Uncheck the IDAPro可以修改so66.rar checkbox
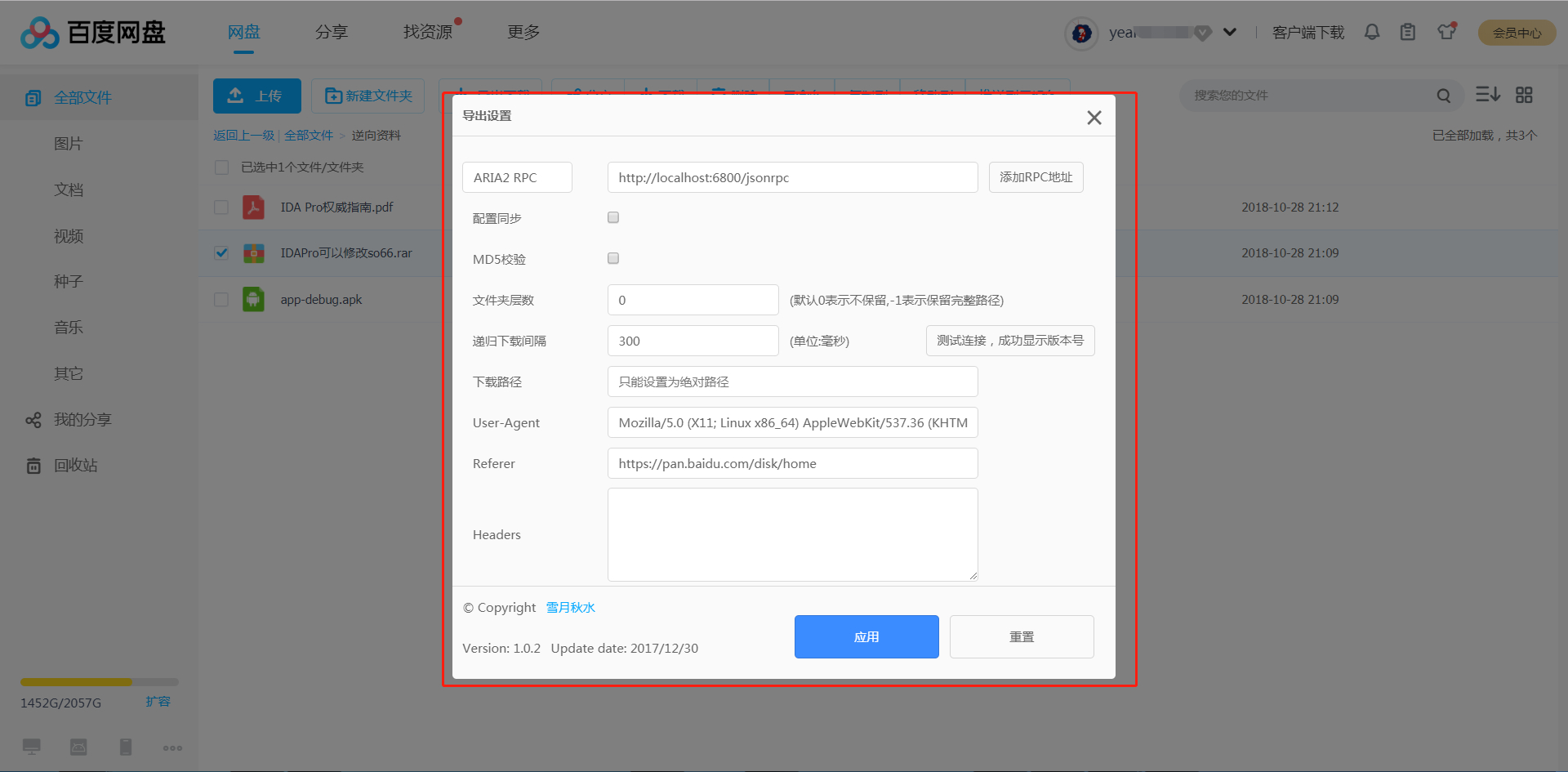Image resolution: width=1568 pixels, height=772 pixels. (x=221, y=253)
